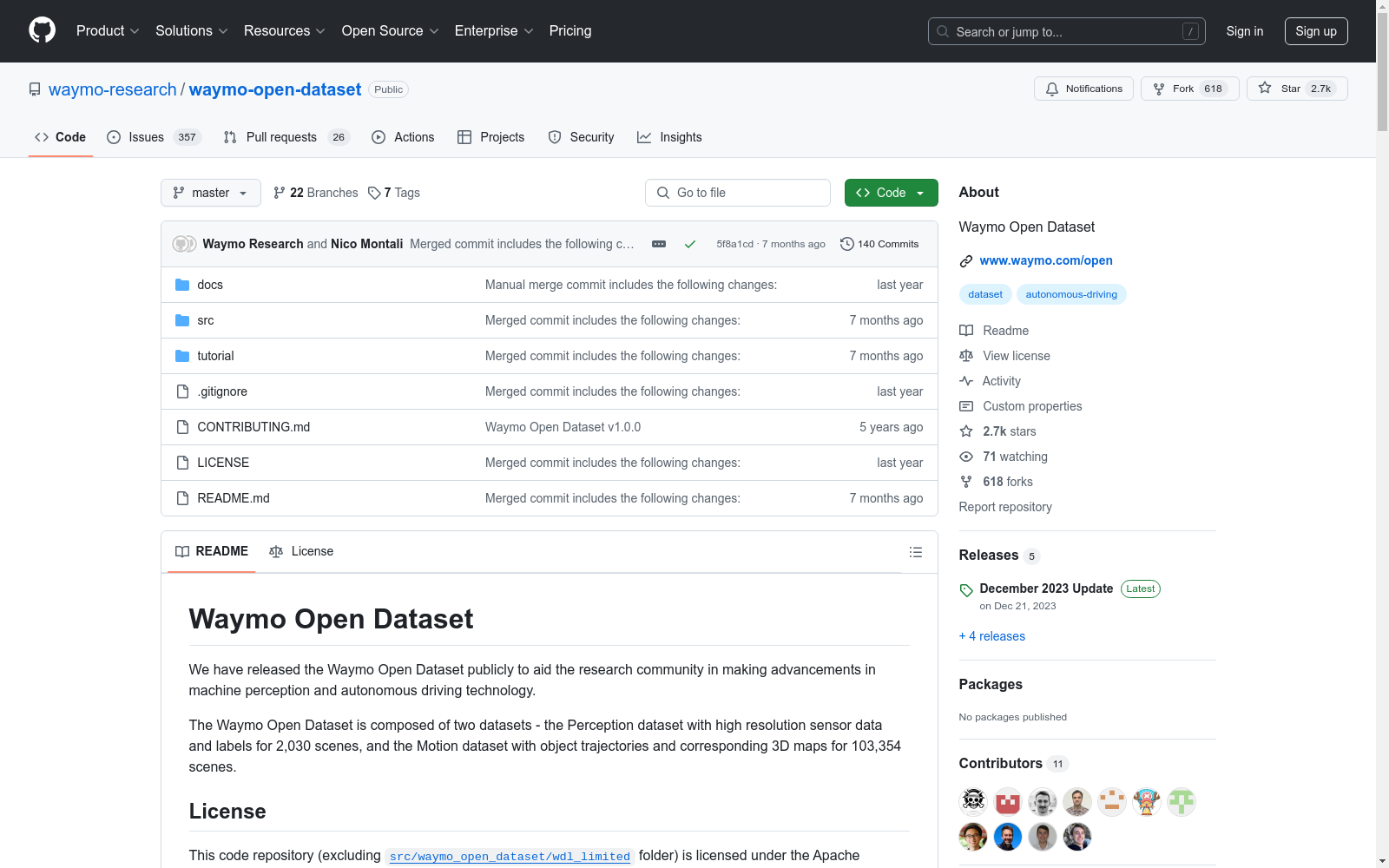Viewport: 1389px width, 868px height.
Task: Click the tutorial folder icon
Action: (x=182, y=356)
